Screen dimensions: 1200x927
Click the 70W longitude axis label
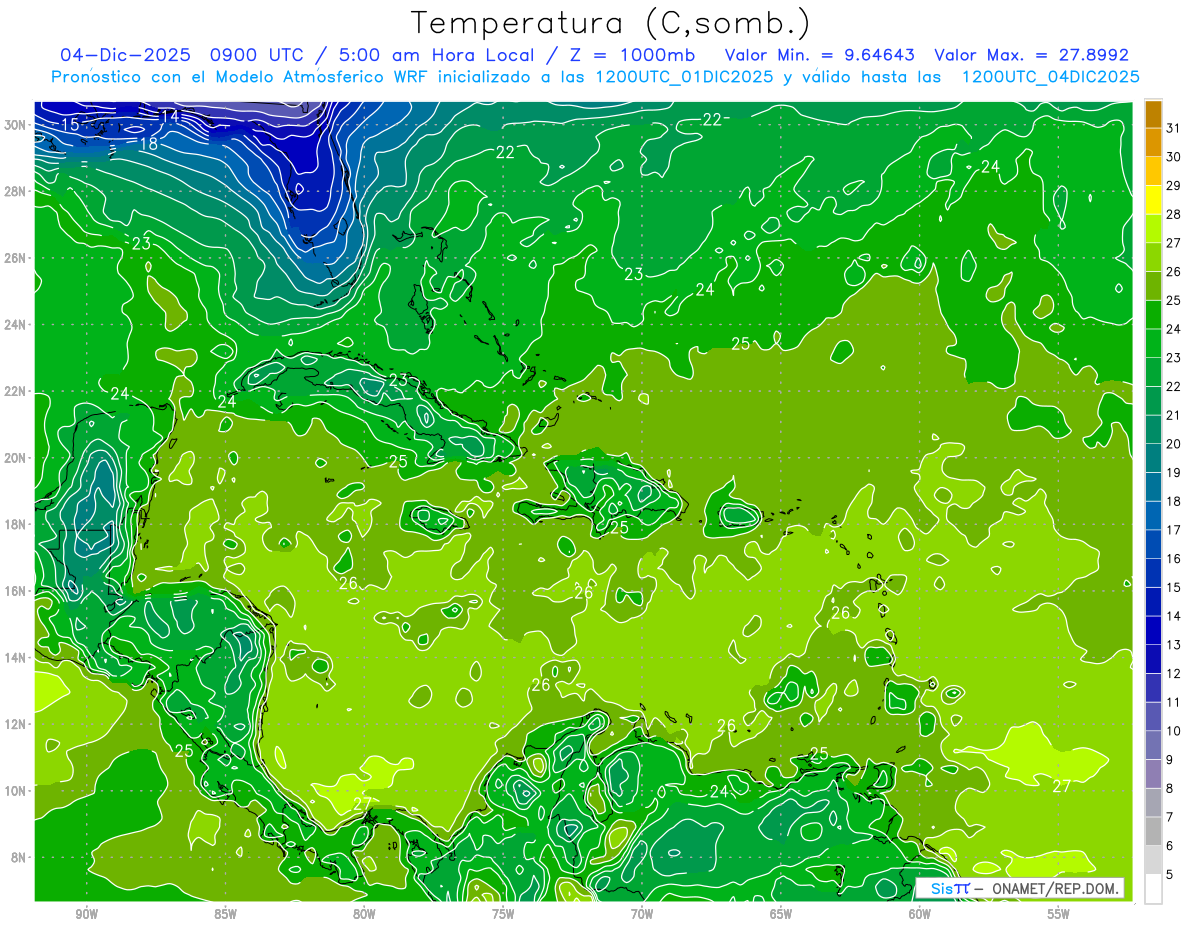click(642, 914)
